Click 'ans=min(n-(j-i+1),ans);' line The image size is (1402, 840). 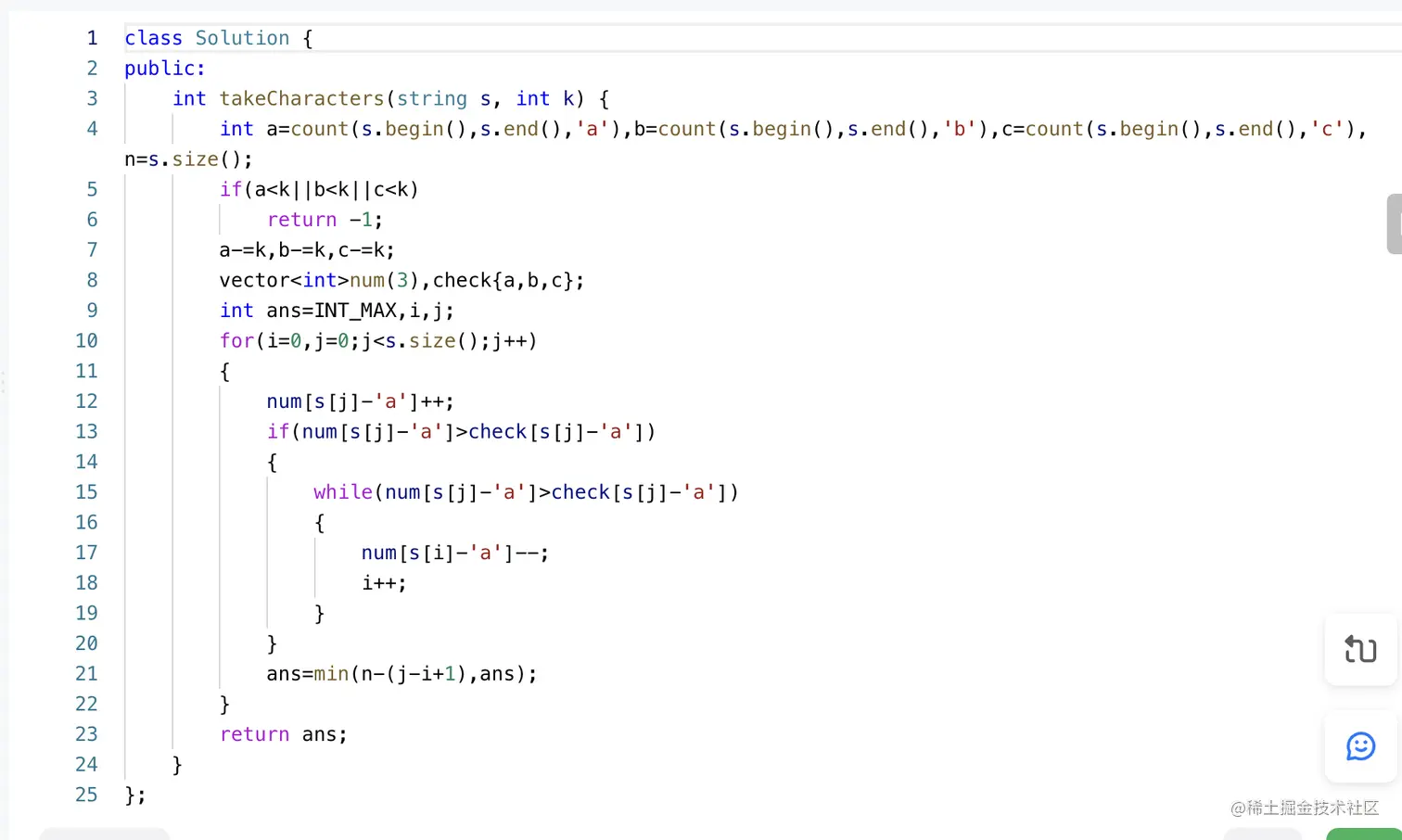[x=401, y=674]
